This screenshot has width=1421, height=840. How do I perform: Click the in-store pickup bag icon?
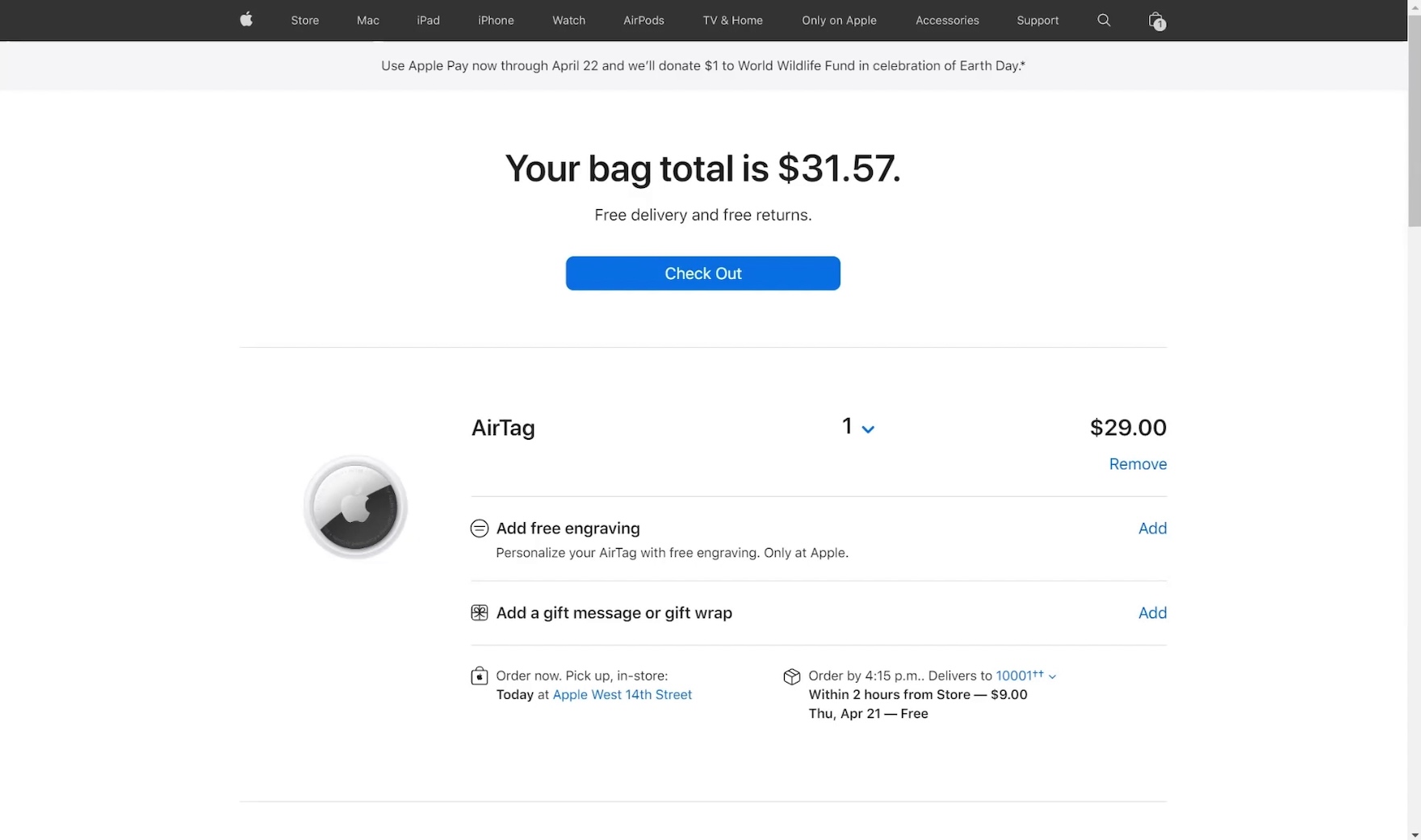480,676
